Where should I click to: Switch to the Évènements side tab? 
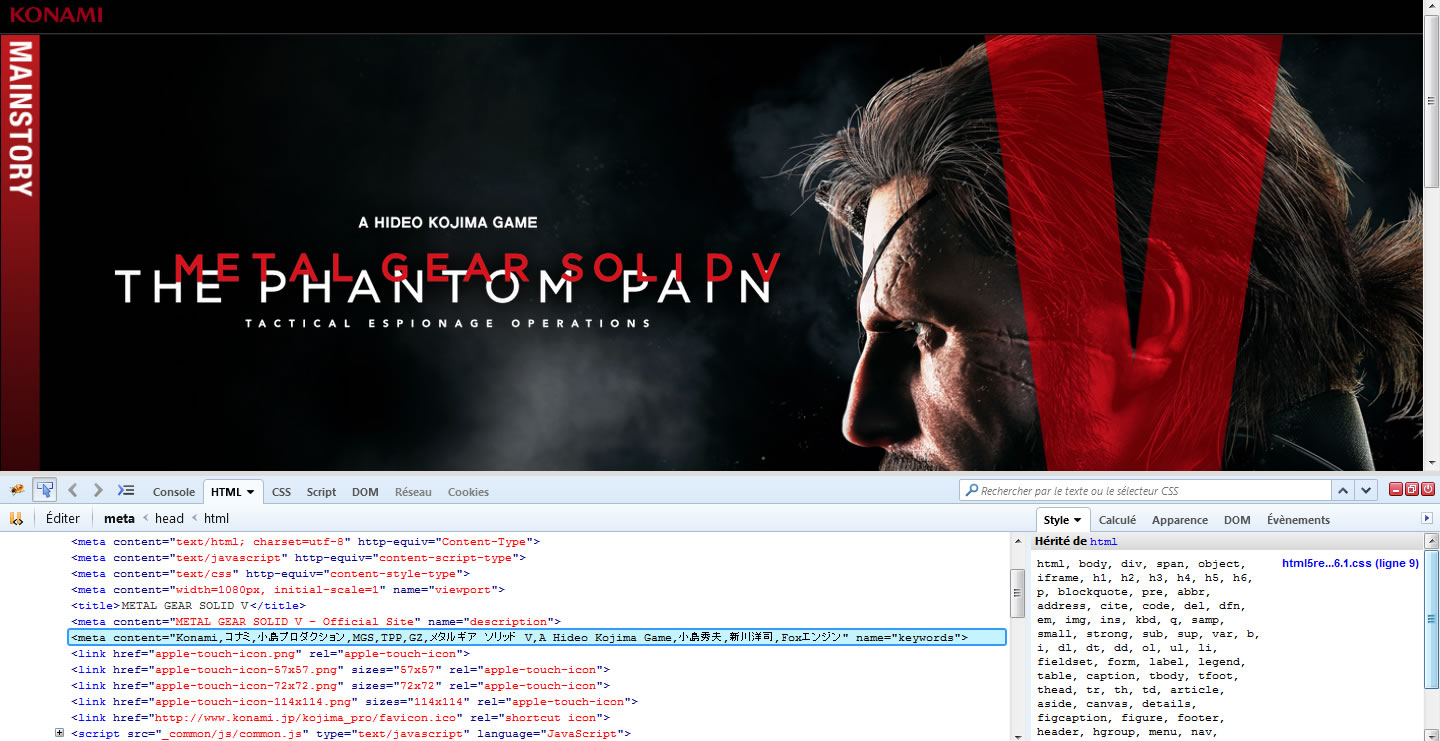click(x=1298, y=520)
